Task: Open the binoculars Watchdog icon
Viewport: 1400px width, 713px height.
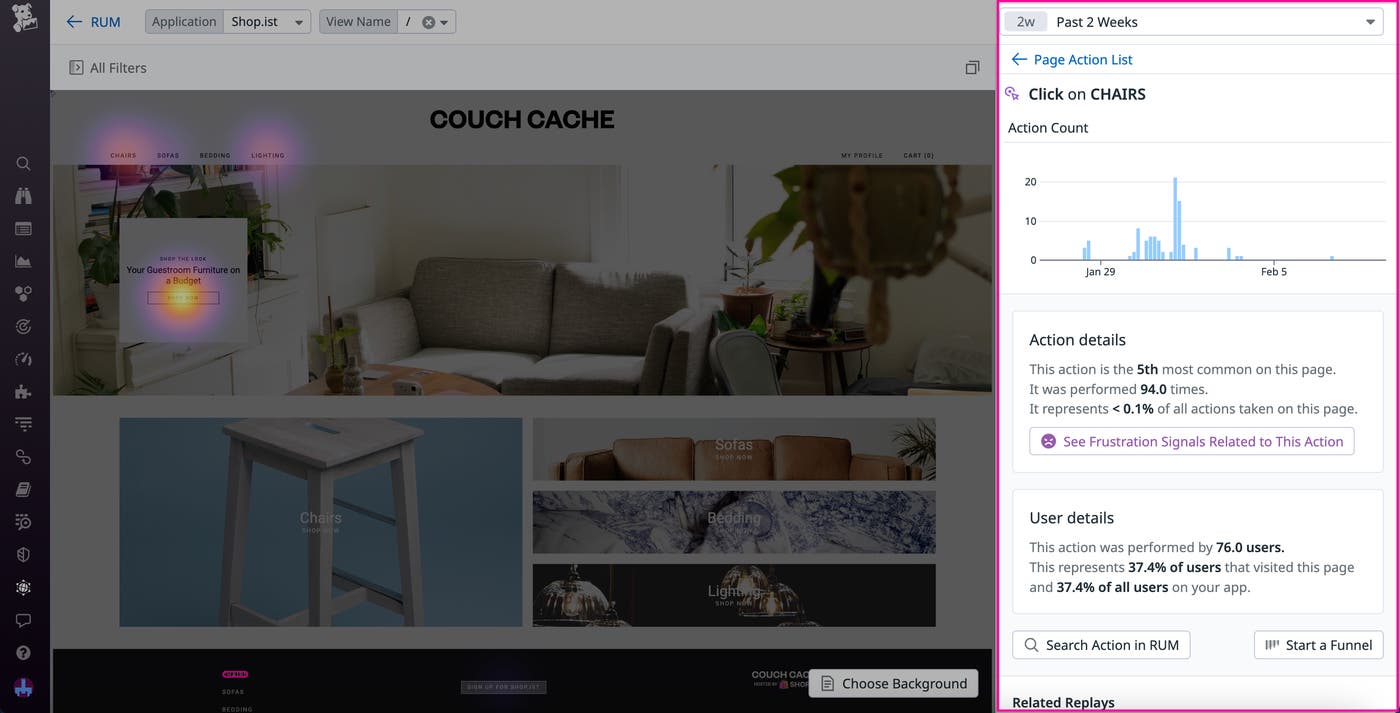Action: [24, 196]
